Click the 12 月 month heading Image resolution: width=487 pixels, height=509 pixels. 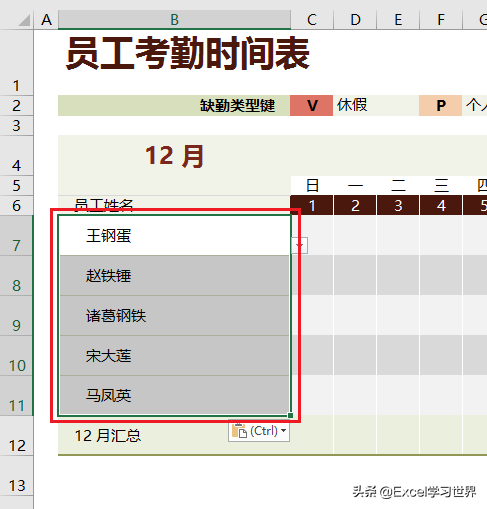point(174,156)
